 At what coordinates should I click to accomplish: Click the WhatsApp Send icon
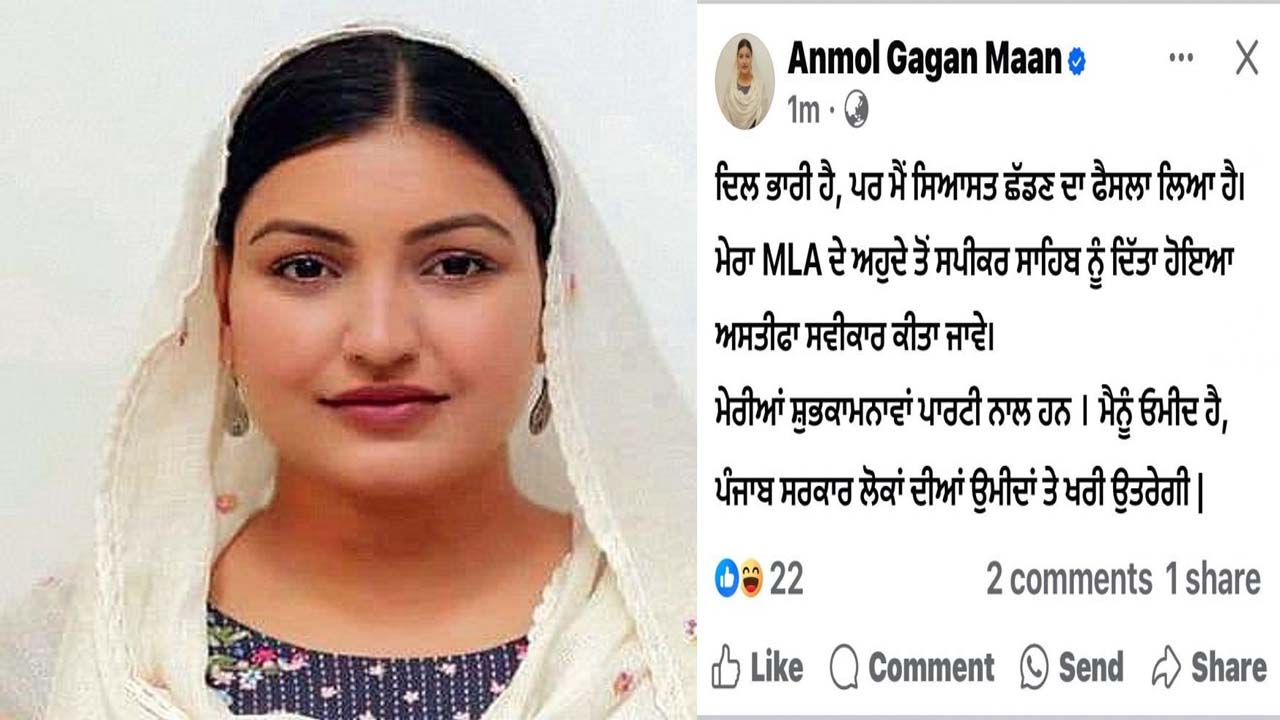pyautogui.click(x=1034, y=667)
